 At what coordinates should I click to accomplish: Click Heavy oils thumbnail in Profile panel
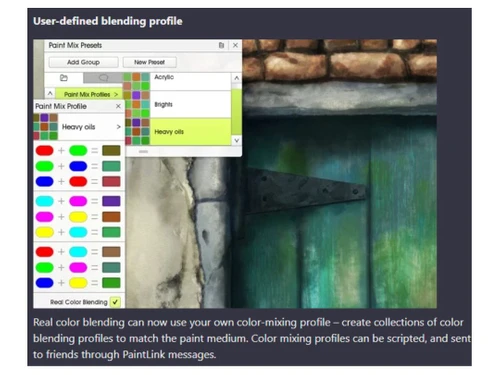point(46,127)
